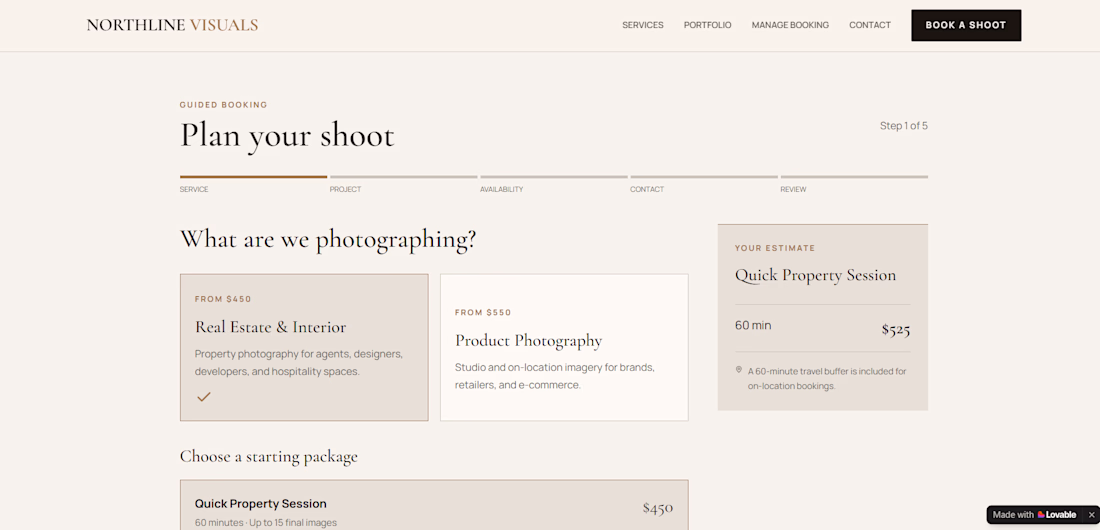The width and height of the screenshot is (1100, 530).
Task: Select the Real Estate & Interior card
Action: 304,347
